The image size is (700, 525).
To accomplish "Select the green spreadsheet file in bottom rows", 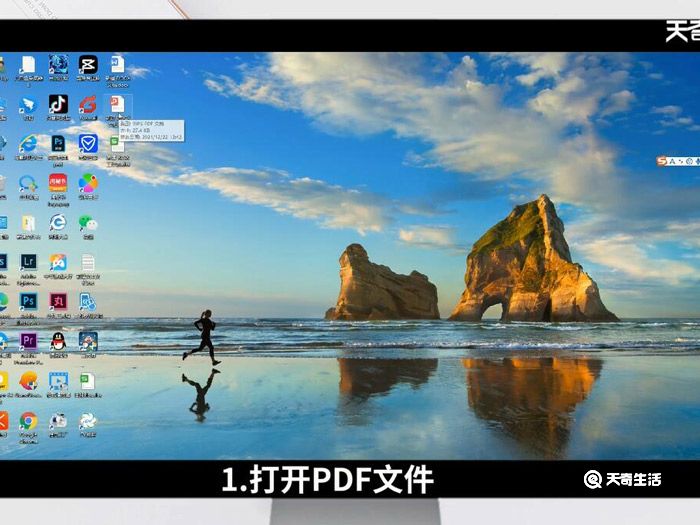I will 88,381.
